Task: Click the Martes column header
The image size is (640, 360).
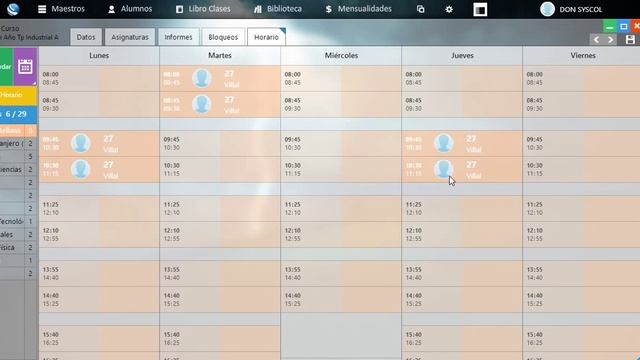Action: (x=220, y=56)
